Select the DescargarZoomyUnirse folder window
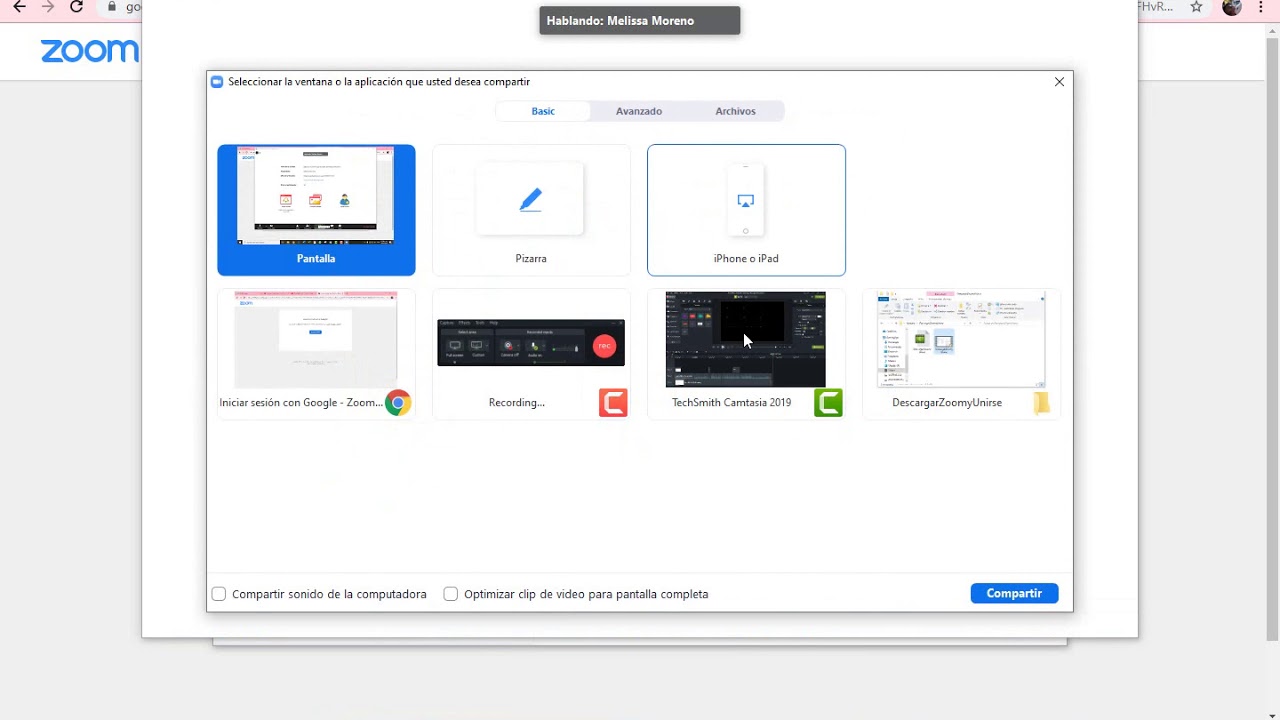 (961, 354)
